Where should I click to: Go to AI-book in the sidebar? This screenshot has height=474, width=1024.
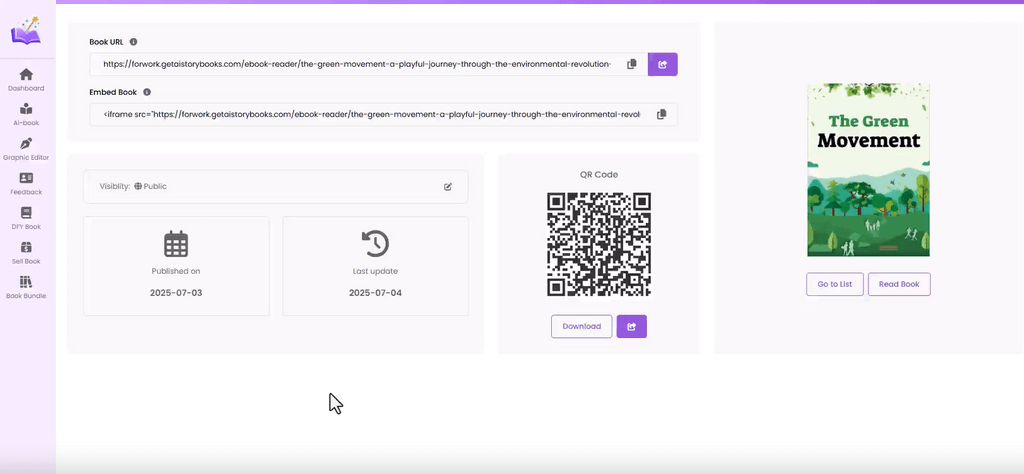pos(26,114)
